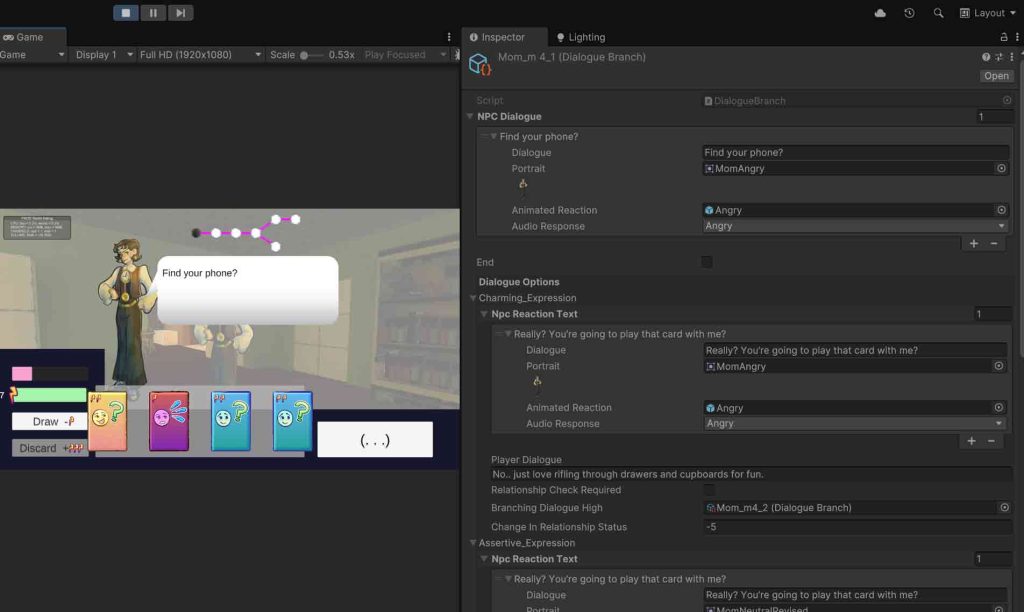Select the purple shouting face card
Screen dimensions: 1024x612
click(x=168, y=421)
